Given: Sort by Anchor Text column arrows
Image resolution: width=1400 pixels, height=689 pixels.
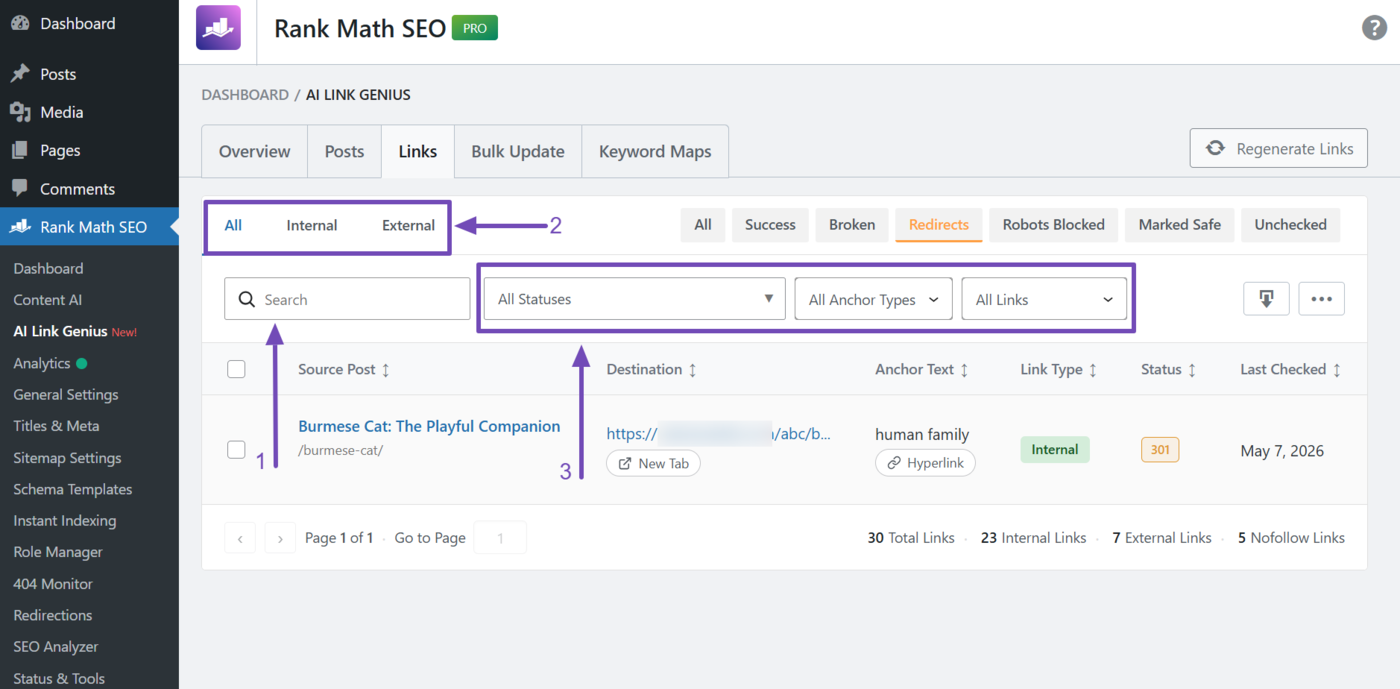Looking at the screenshot, I should pyautogui.click(x=964, y=370).
